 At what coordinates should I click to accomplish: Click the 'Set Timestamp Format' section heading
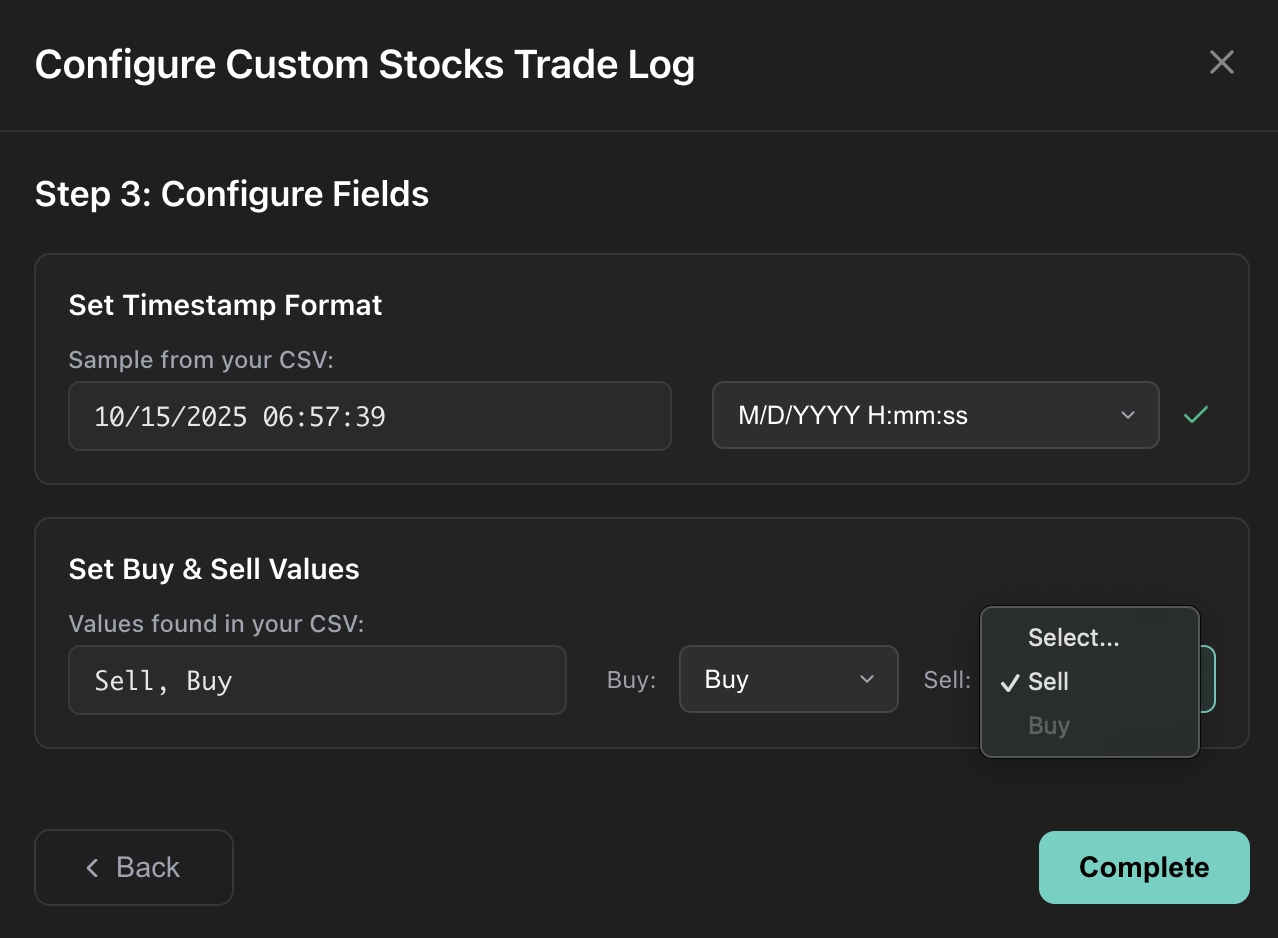point(225,305)
